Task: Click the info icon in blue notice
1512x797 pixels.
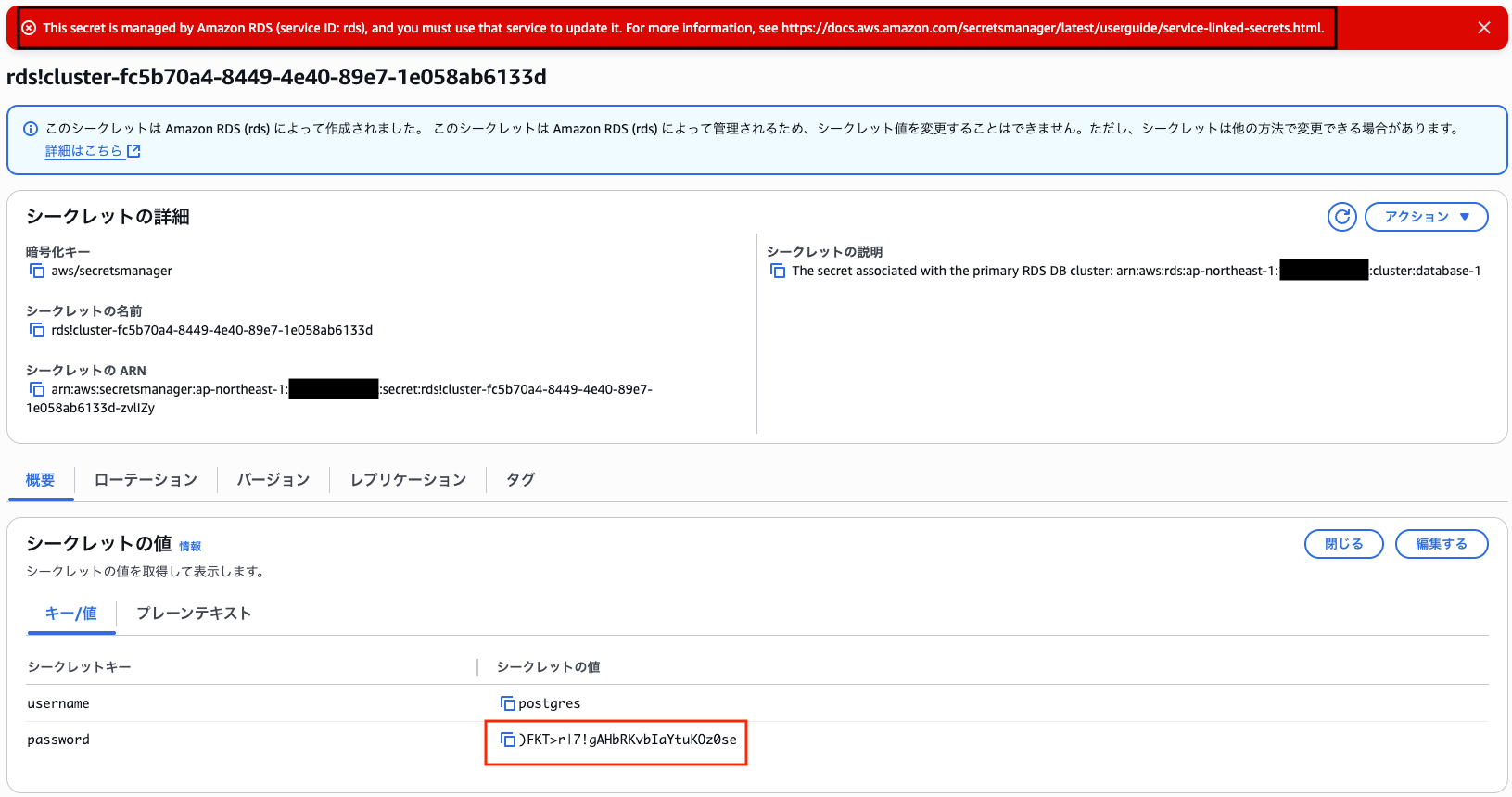Action: (31, 129)
